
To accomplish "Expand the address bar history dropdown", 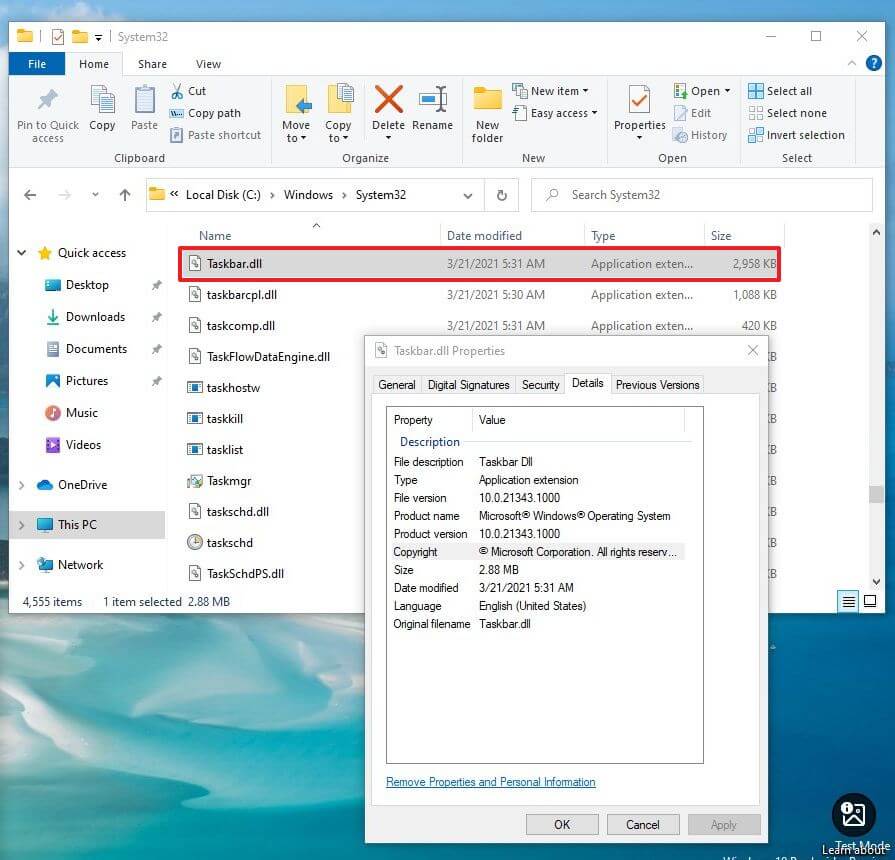I will click(x=468, y=196).
